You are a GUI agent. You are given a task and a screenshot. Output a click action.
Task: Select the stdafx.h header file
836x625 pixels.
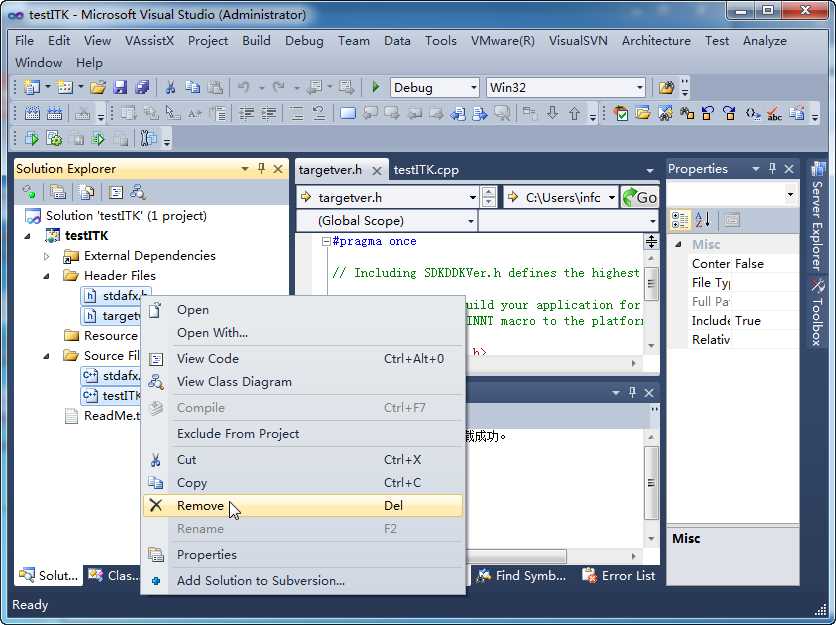[116, 295]
